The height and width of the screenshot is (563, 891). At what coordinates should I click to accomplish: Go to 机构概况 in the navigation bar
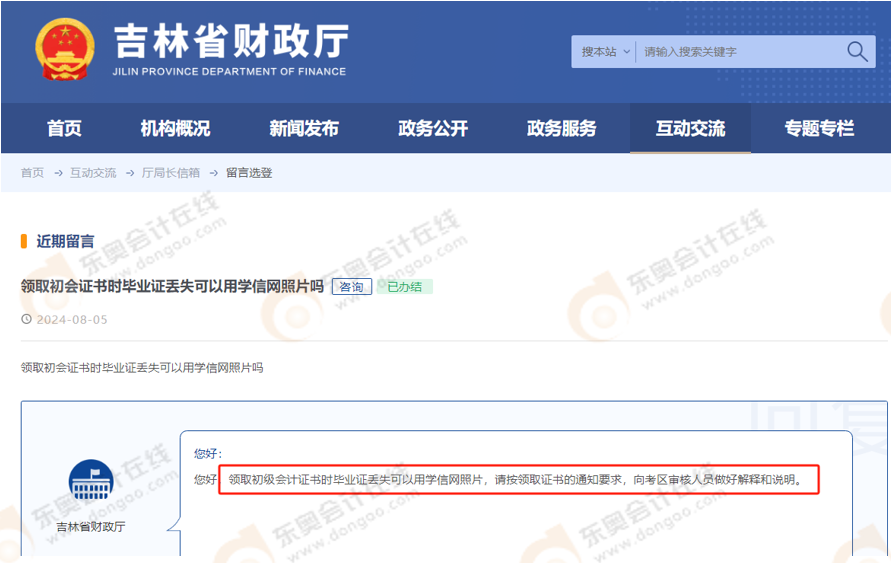pos(175,129)
